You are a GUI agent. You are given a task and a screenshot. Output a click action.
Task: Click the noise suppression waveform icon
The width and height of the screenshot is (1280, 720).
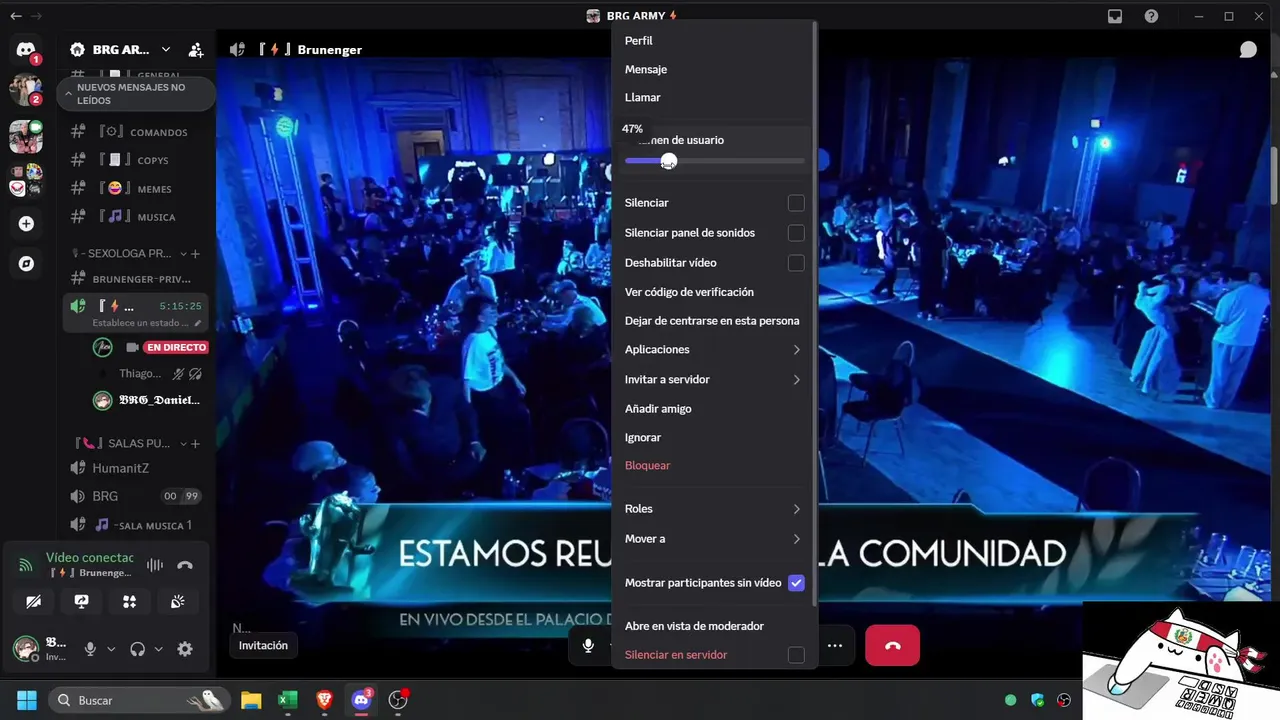point(155,565)
